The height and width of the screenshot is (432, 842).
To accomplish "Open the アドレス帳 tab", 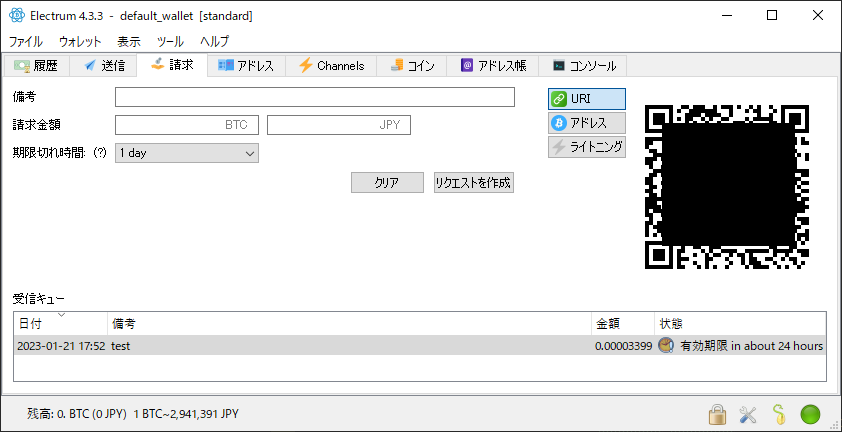I will click(492, 66).
